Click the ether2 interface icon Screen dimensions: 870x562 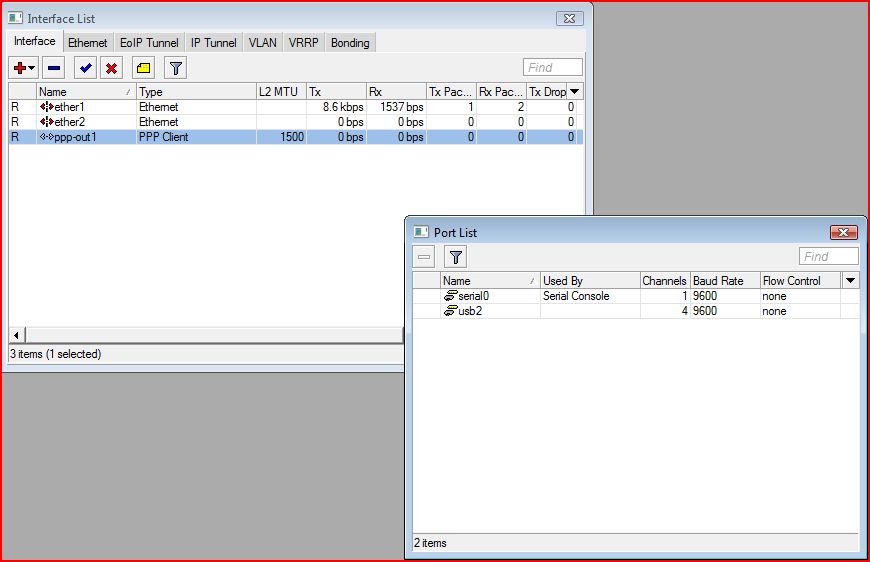[x=47, y=122]
